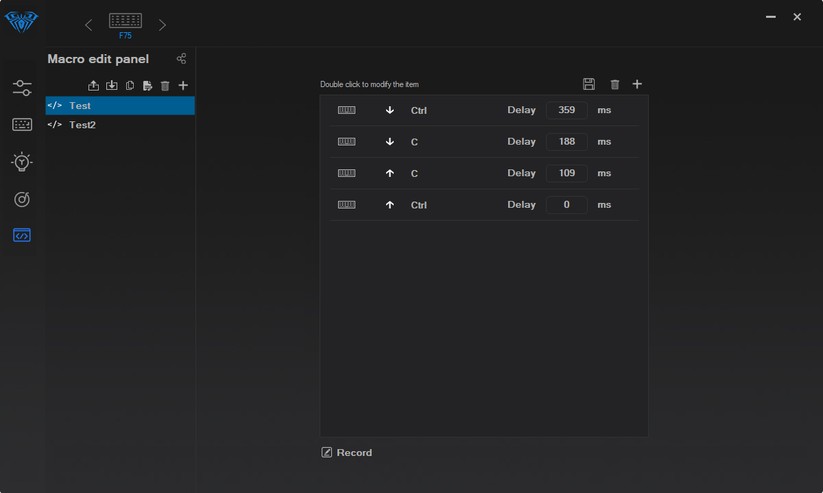This screenshot has width=823, height=493.
Task: Go to next device with right chevron
Action: click(162, 24)
